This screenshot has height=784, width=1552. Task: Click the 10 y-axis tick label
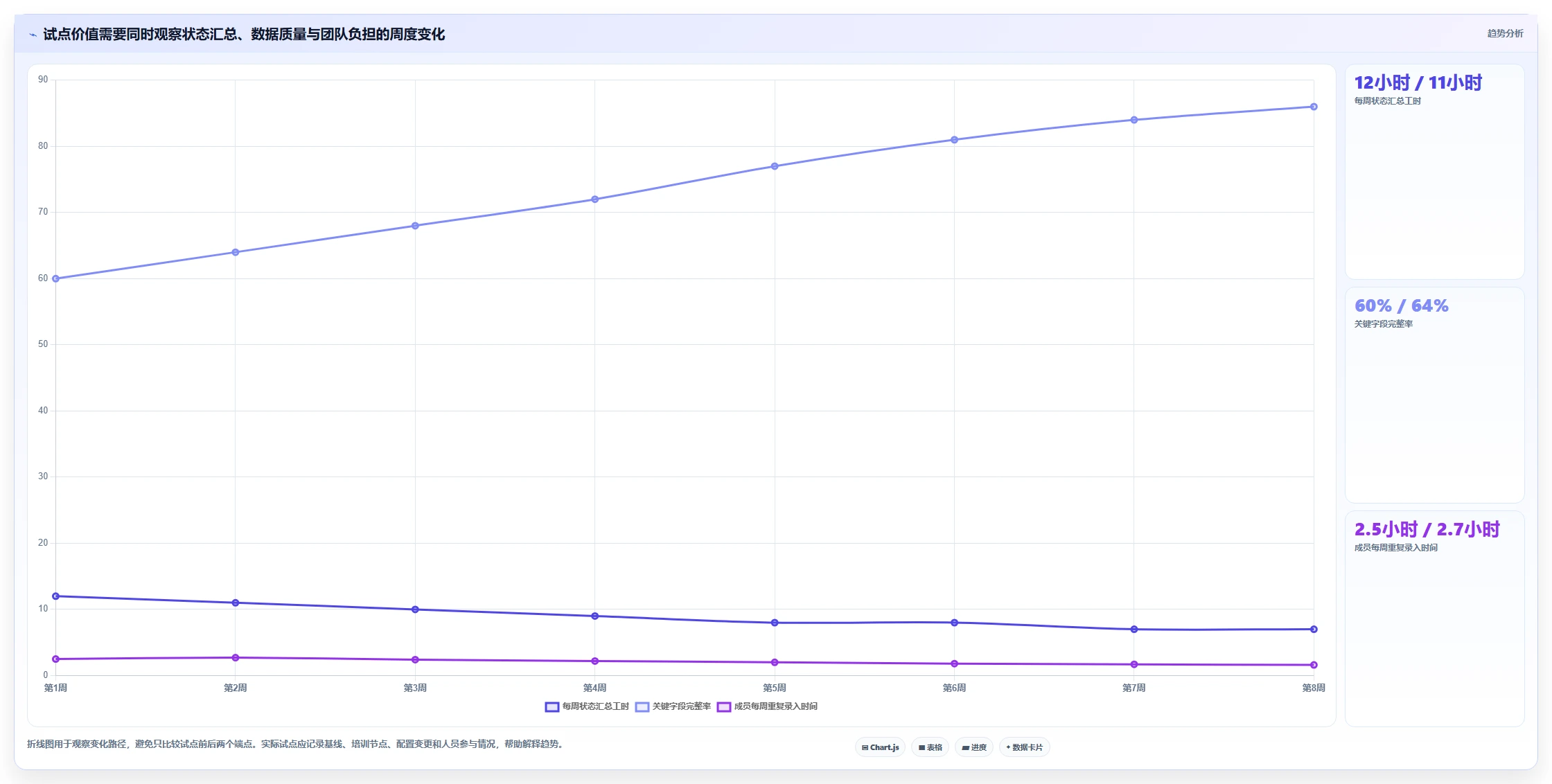click(x=43, y=609)
